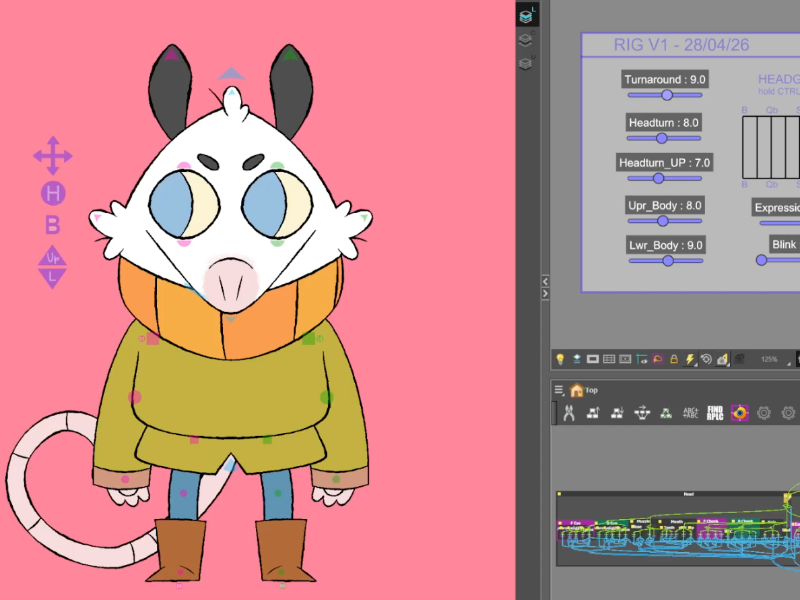Select the middle layer stack icon
800x600 pixels.
[x=525, y=40]
